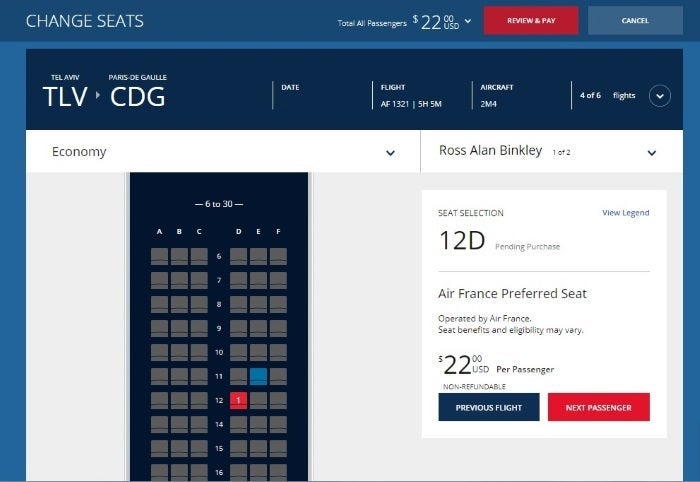Click seat 7E in the seat map
The image size is (700, 482).
point(258,280)
